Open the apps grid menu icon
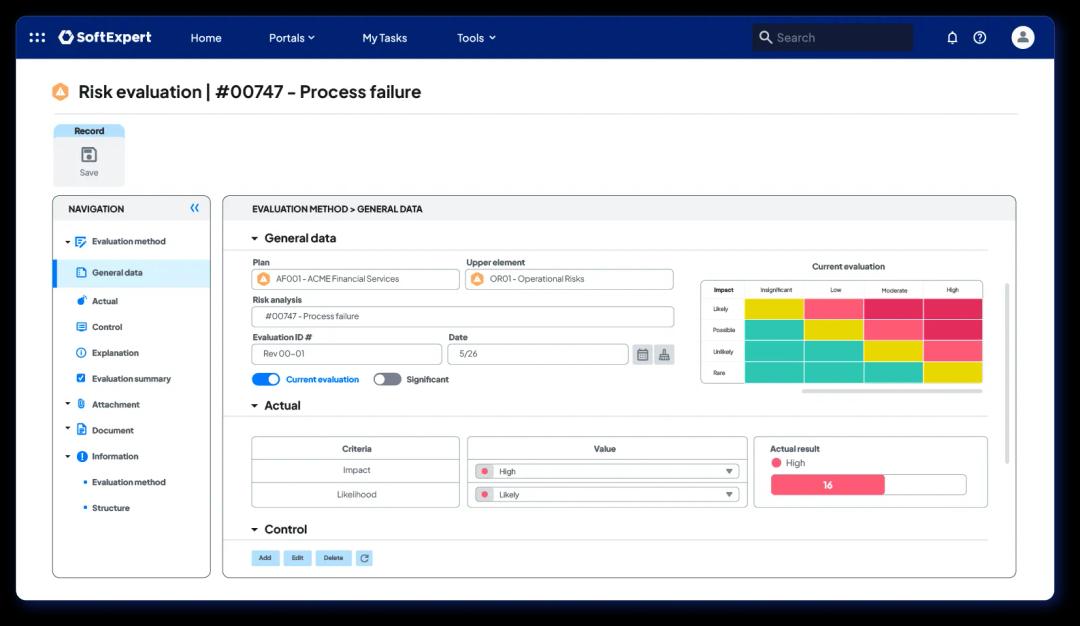 pos(37,38)
